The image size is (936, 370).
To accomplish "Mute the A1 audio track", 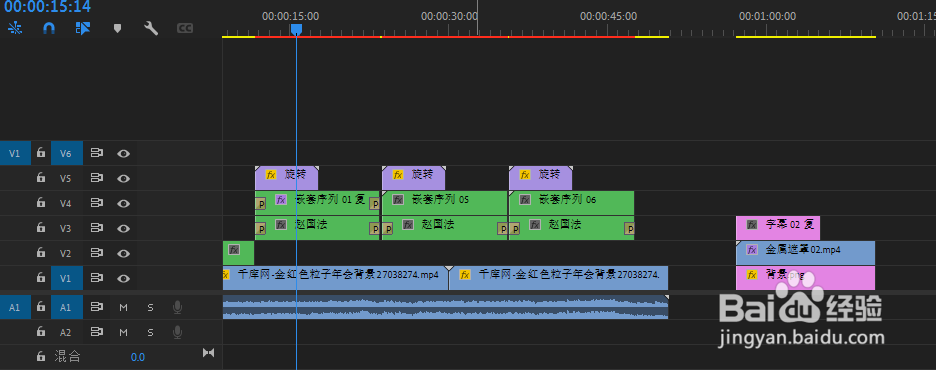I will (x=124, y=307).
